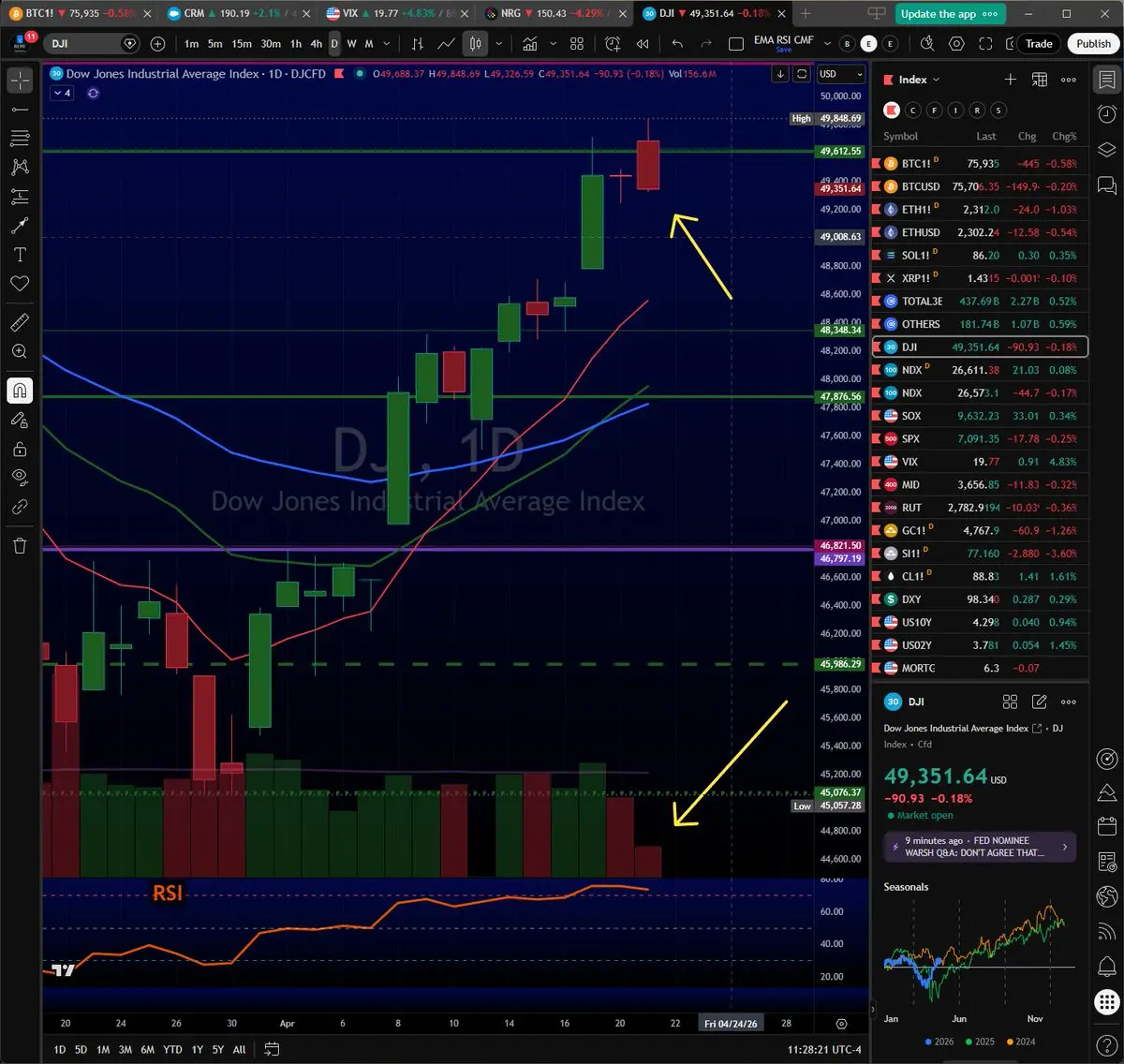
Task: Expand the Index watchlist name dropdown
Action: 919,80
